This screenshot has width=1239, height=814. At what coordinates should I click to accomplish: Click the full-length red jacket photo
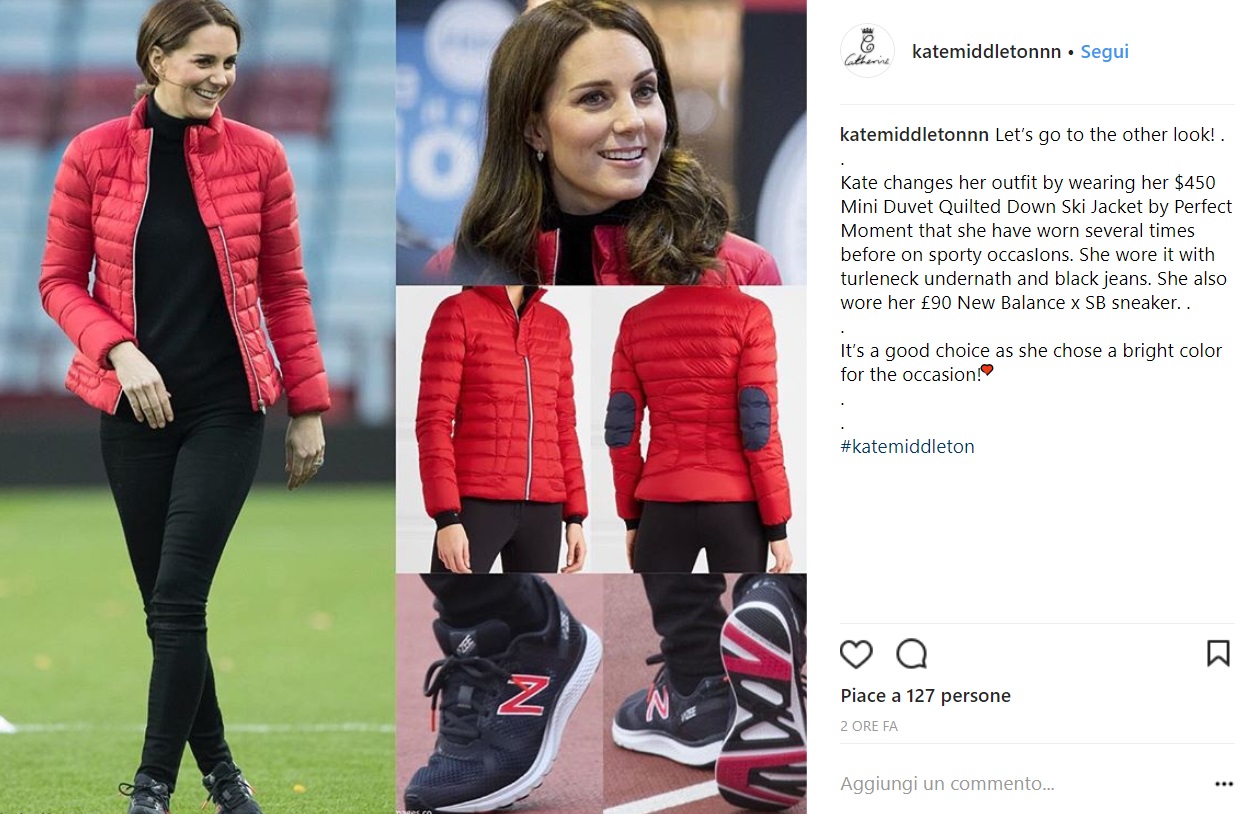tap(197, 407)
